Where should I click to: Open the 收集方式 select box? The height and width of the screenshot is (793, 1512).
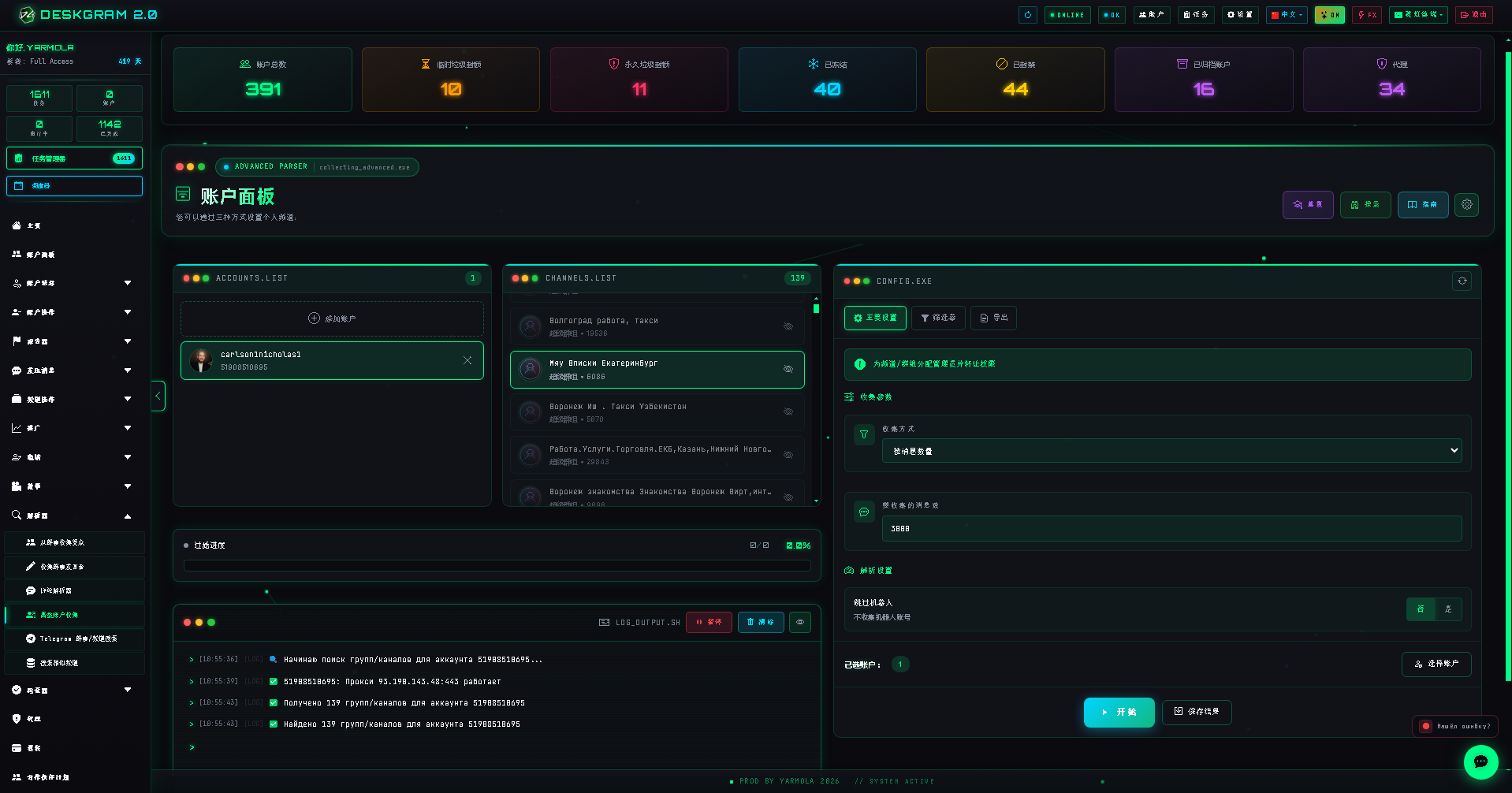1171,451
